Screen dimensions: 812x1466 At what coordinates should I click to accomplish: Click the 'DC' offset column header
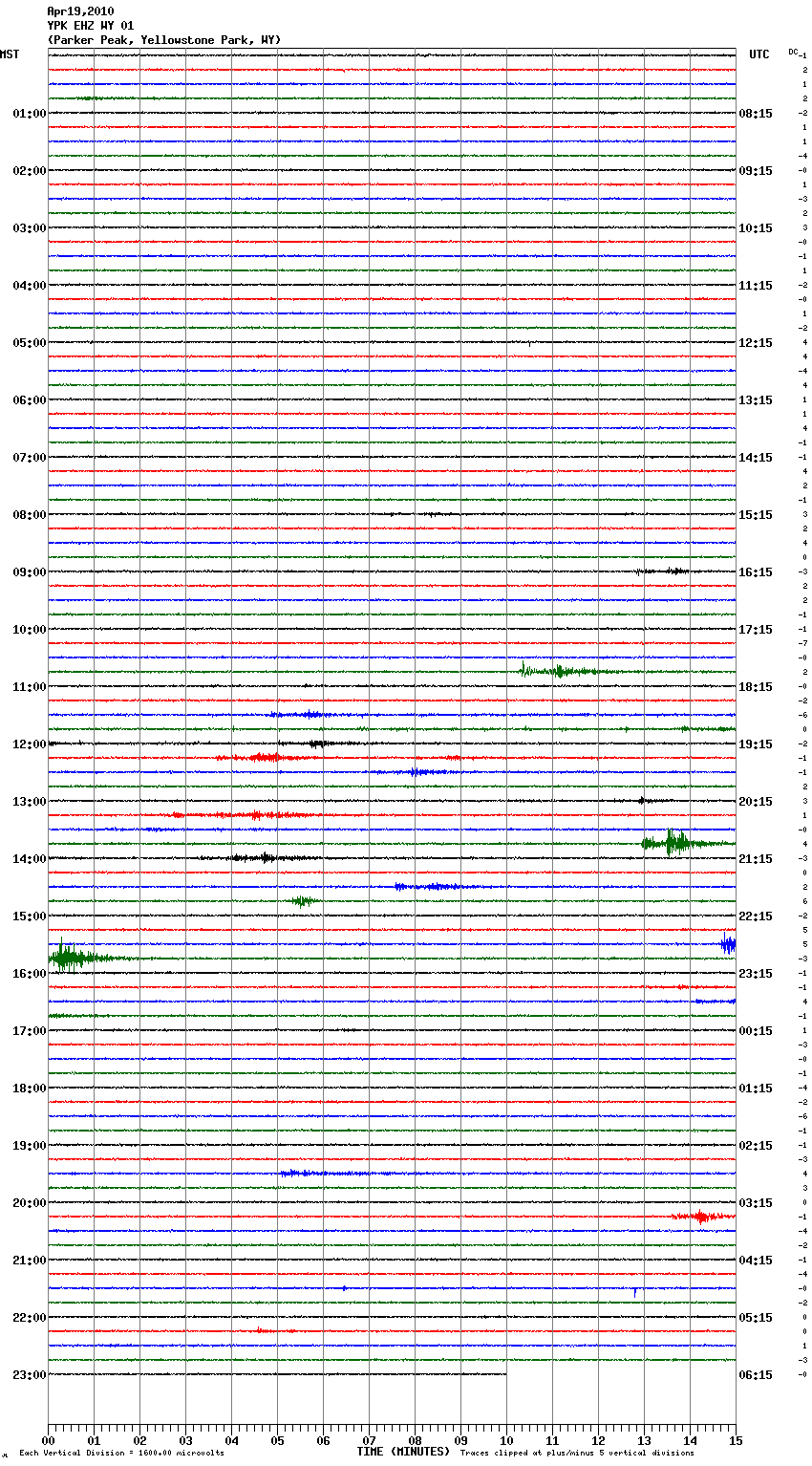pyautogui.click(x=793, y=52)
